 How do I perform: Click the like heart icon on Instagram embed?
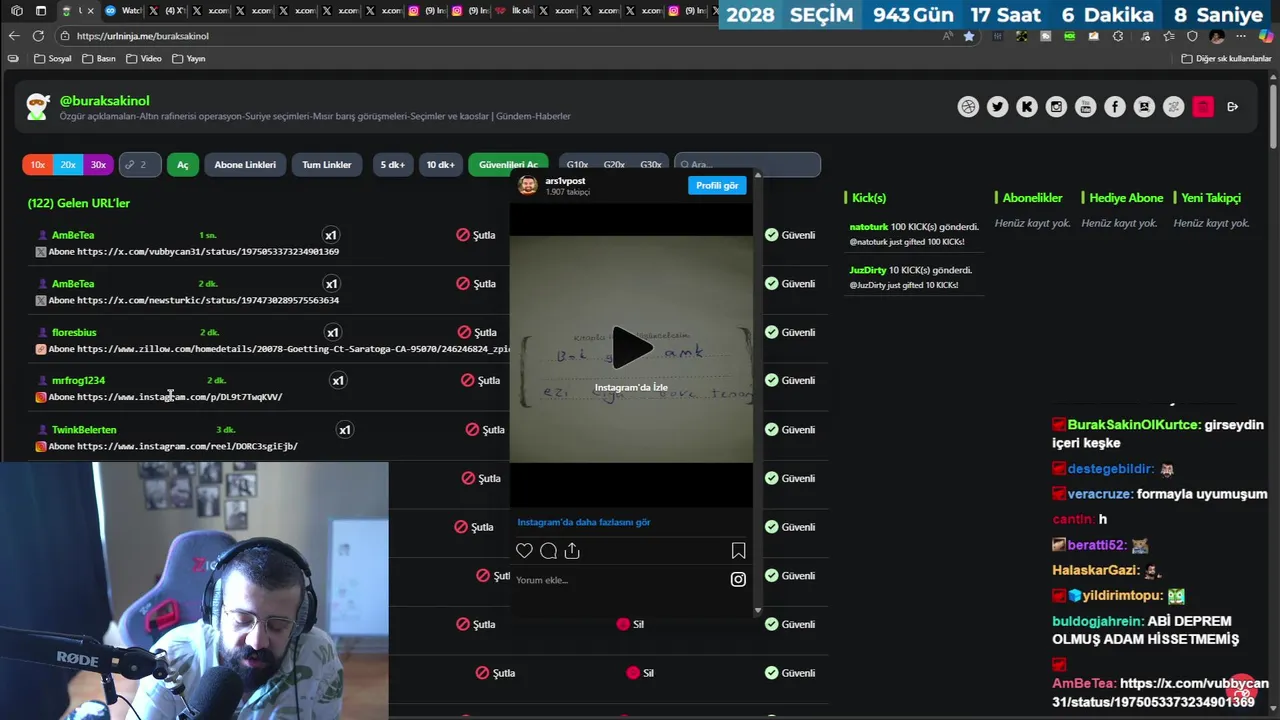(524, 551)
